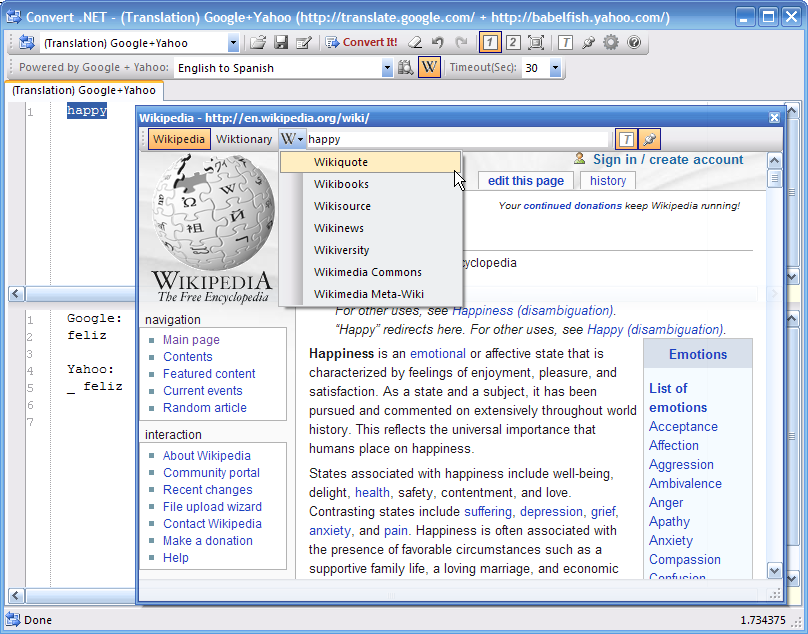Toggle the T text icon on main toolbar
The height and width of the screenshot is (634, 808).
pyautogui.click(x=565, y=43)
